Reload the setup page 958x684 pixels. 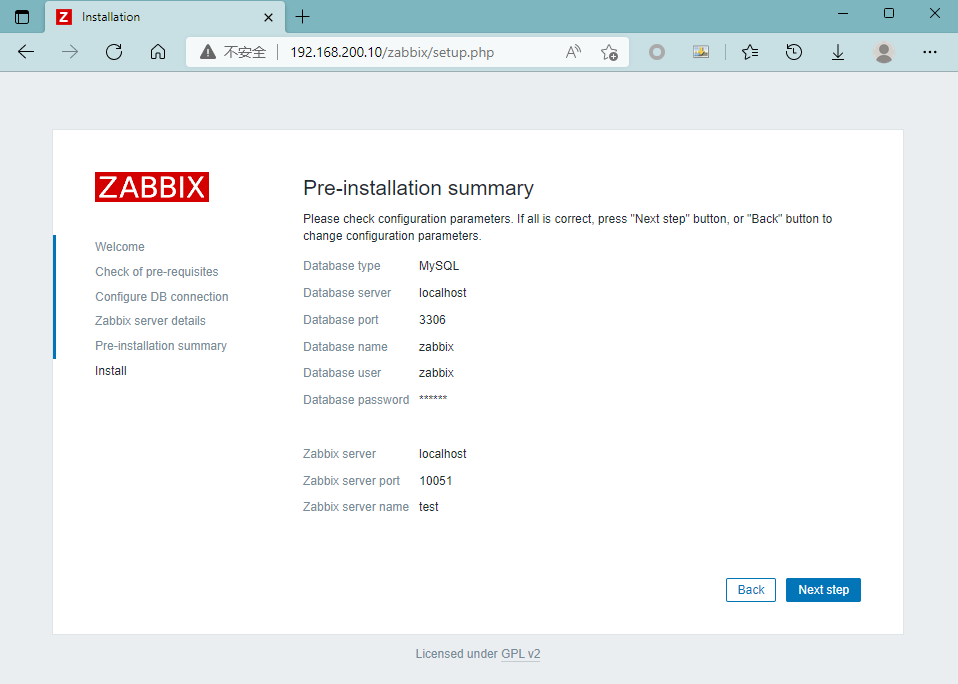[114, 52]
